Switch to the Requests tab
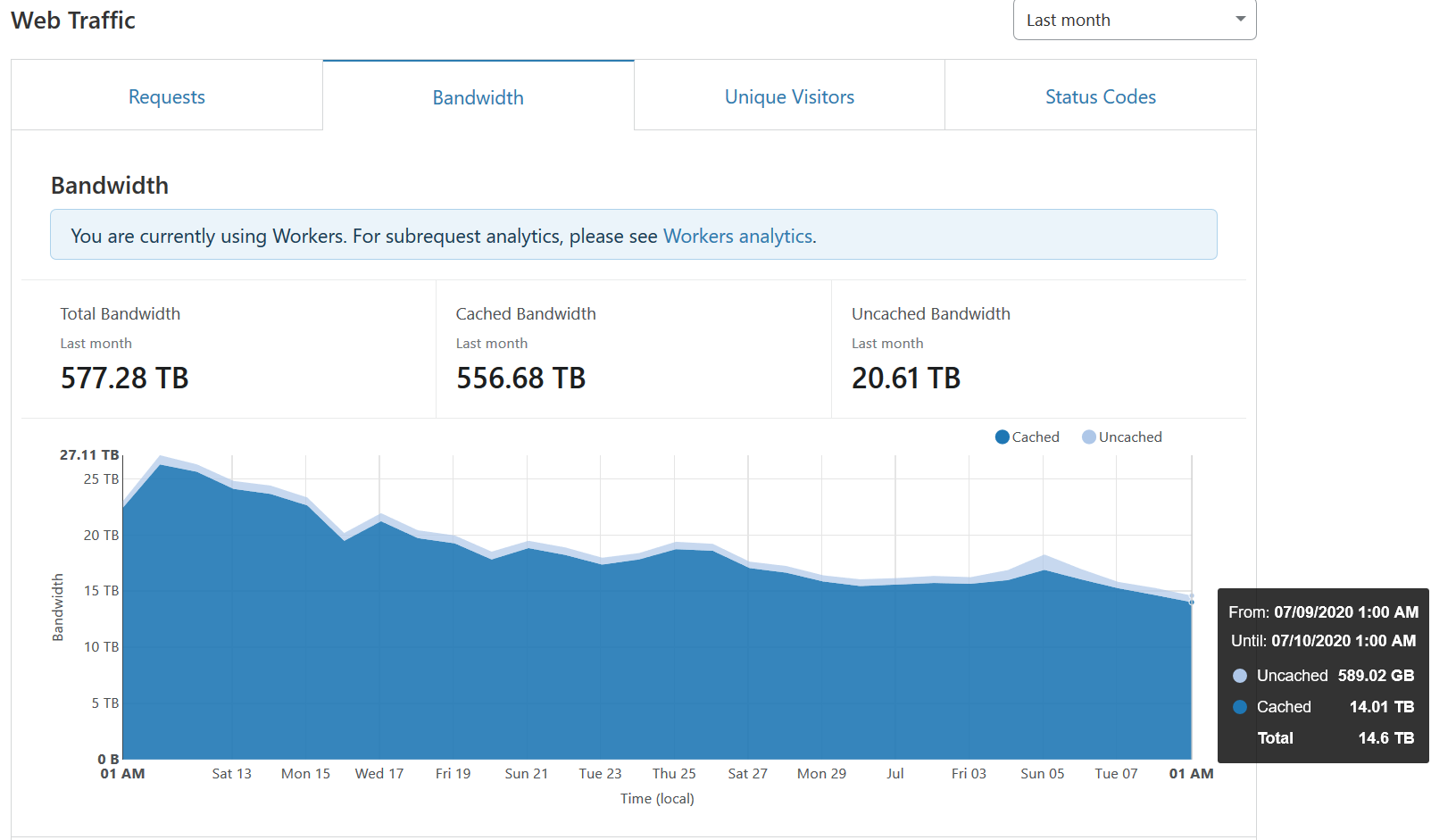Image resolution: width=1456 pixels, height=840 pixels. coord(167,96)
